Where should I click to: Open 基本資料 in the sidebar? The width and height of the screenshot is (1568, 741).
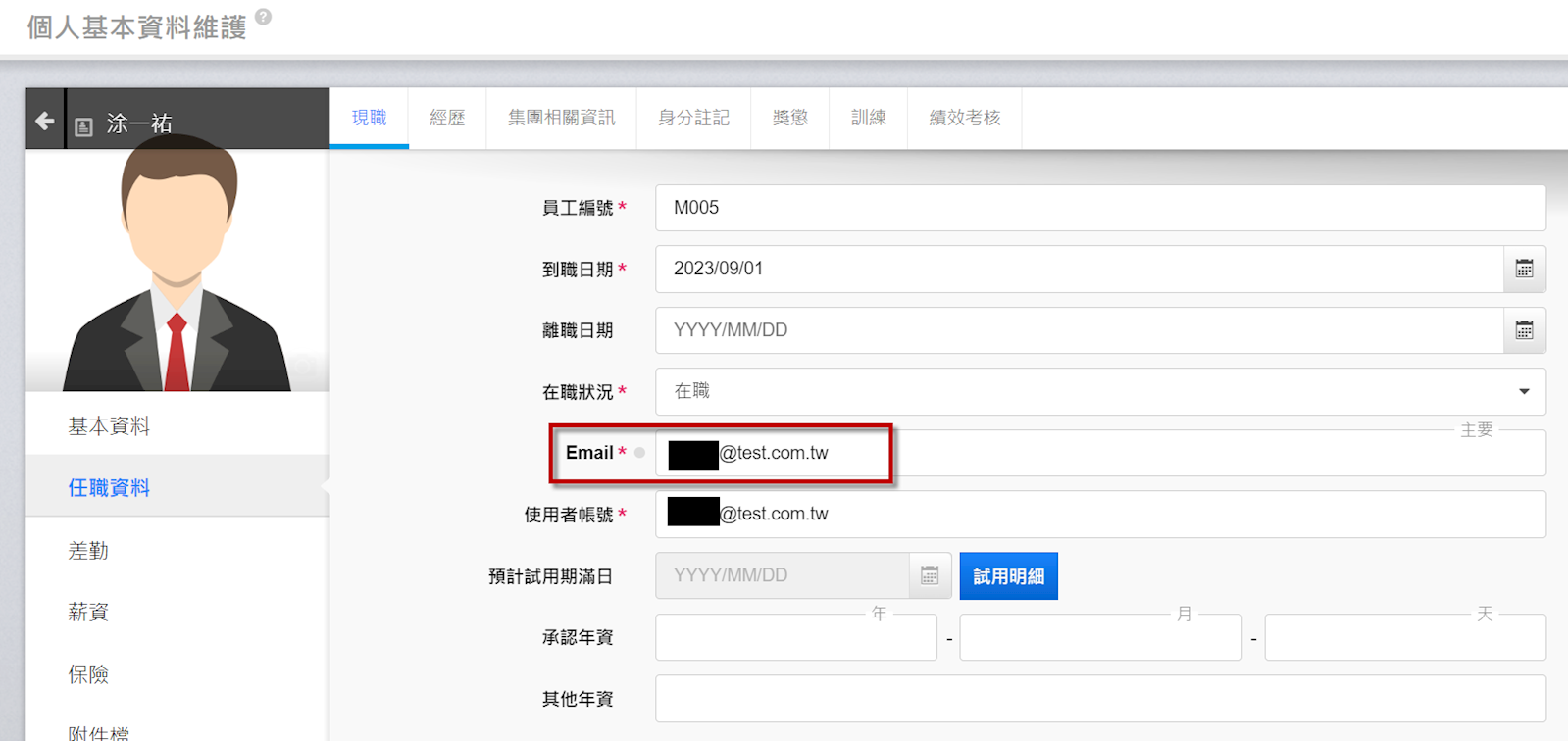pyautogui.click(x=109, y=426)
